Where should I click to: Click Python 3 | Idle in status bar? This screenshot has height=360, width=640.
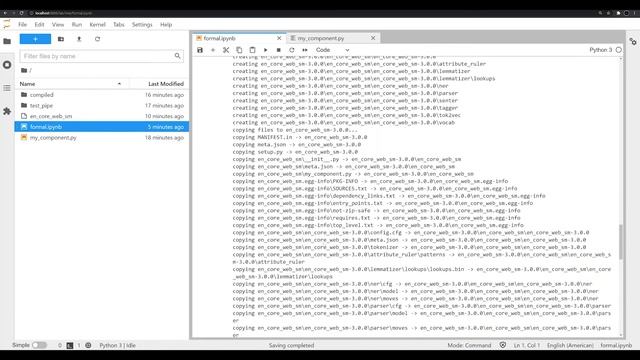pos(118,345)
